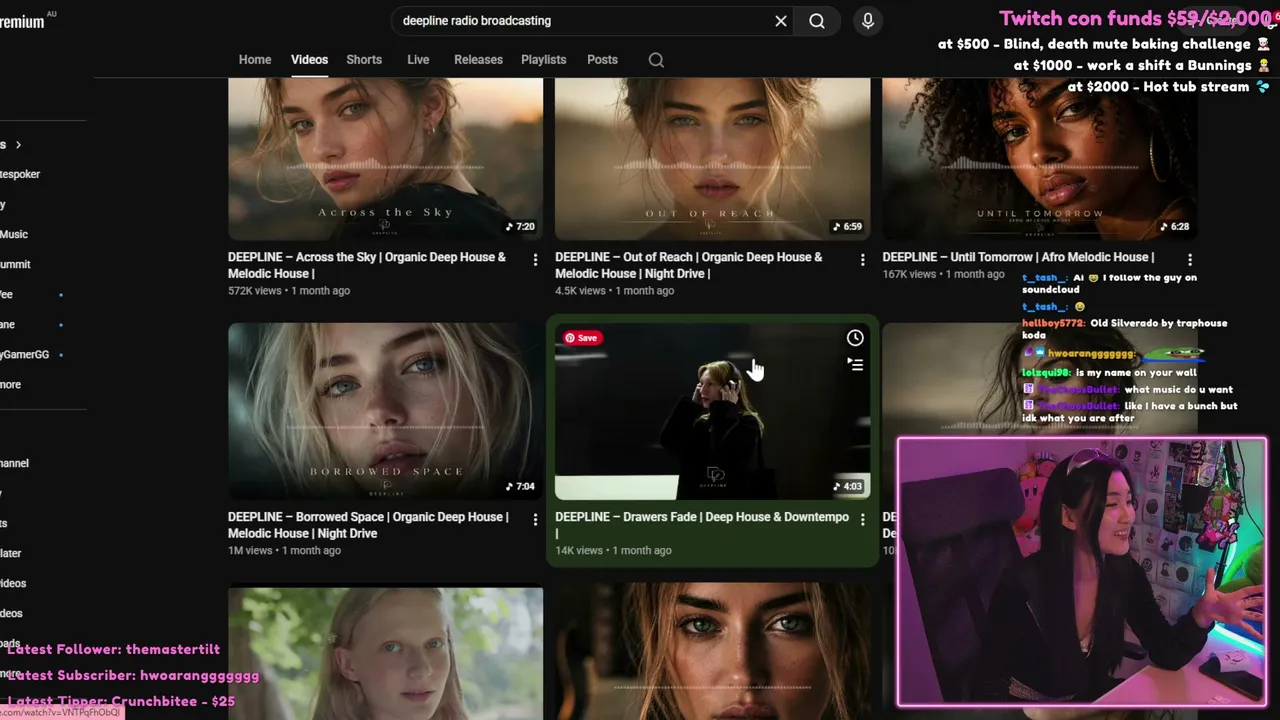Screen dimensions: 1280x720
Task: Open the 'DEEPLINE – Across the Sky' title link
Action: (x=367, y=265)
